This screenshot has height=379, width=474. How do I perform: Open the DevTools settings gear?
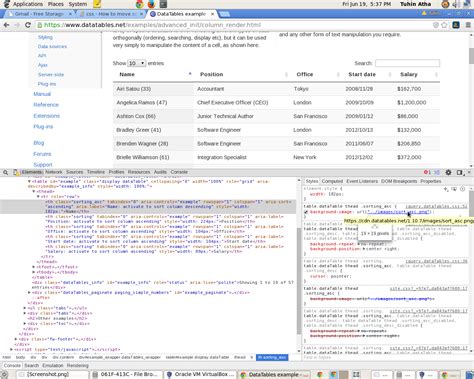[x=448, y=172]
